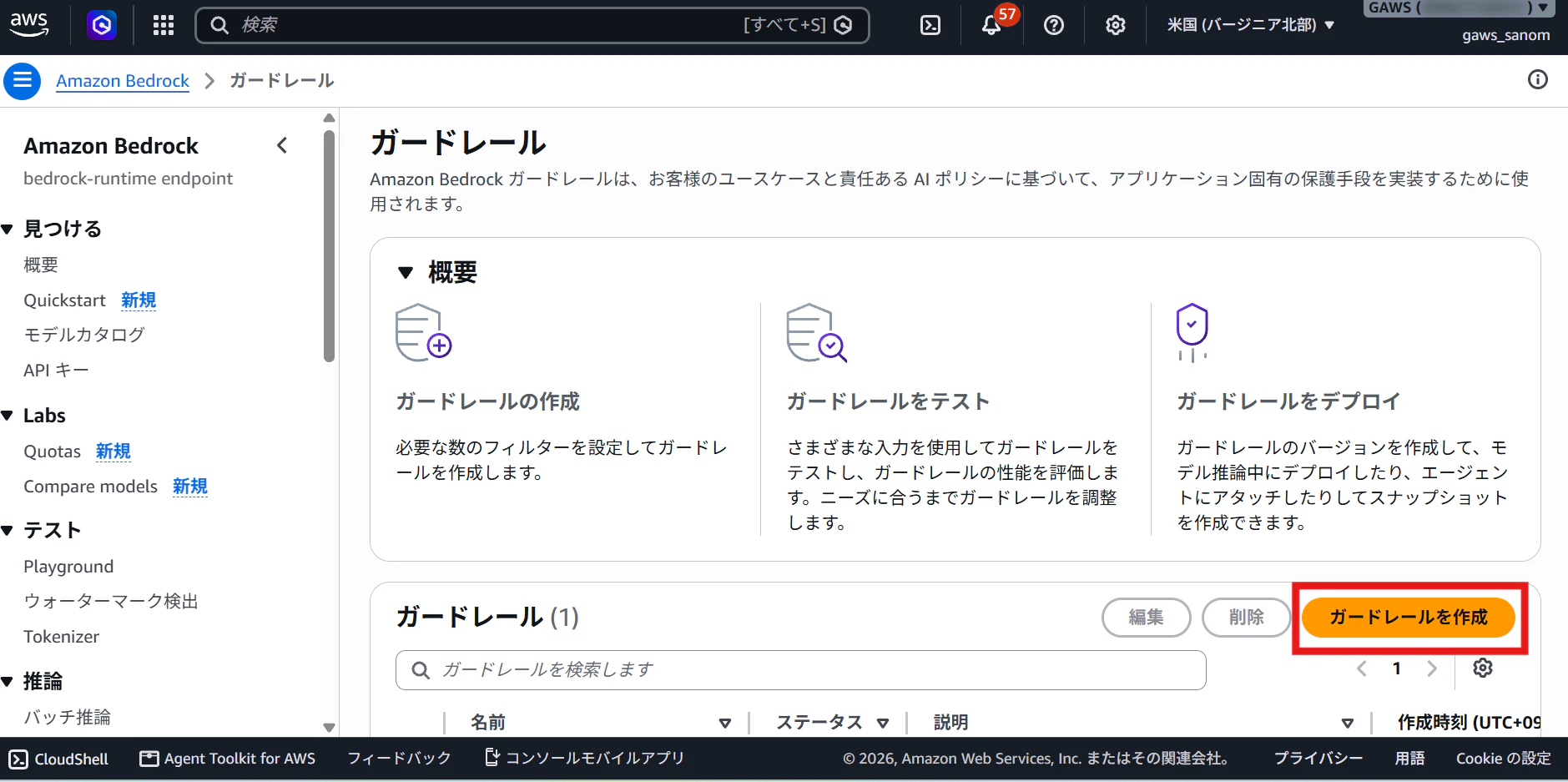Click フィードバック in the footer
Image resolution: width=1568 pixels, height=782 pixels.
pos(399,758)
